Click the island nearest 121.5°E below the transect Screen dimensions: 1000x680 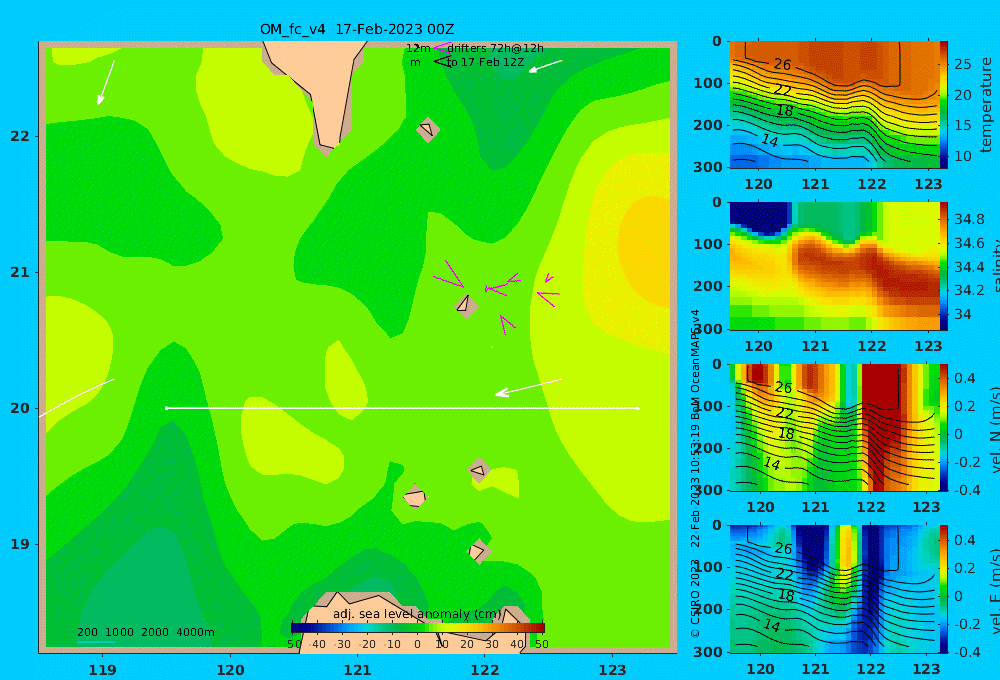[415, 496]
